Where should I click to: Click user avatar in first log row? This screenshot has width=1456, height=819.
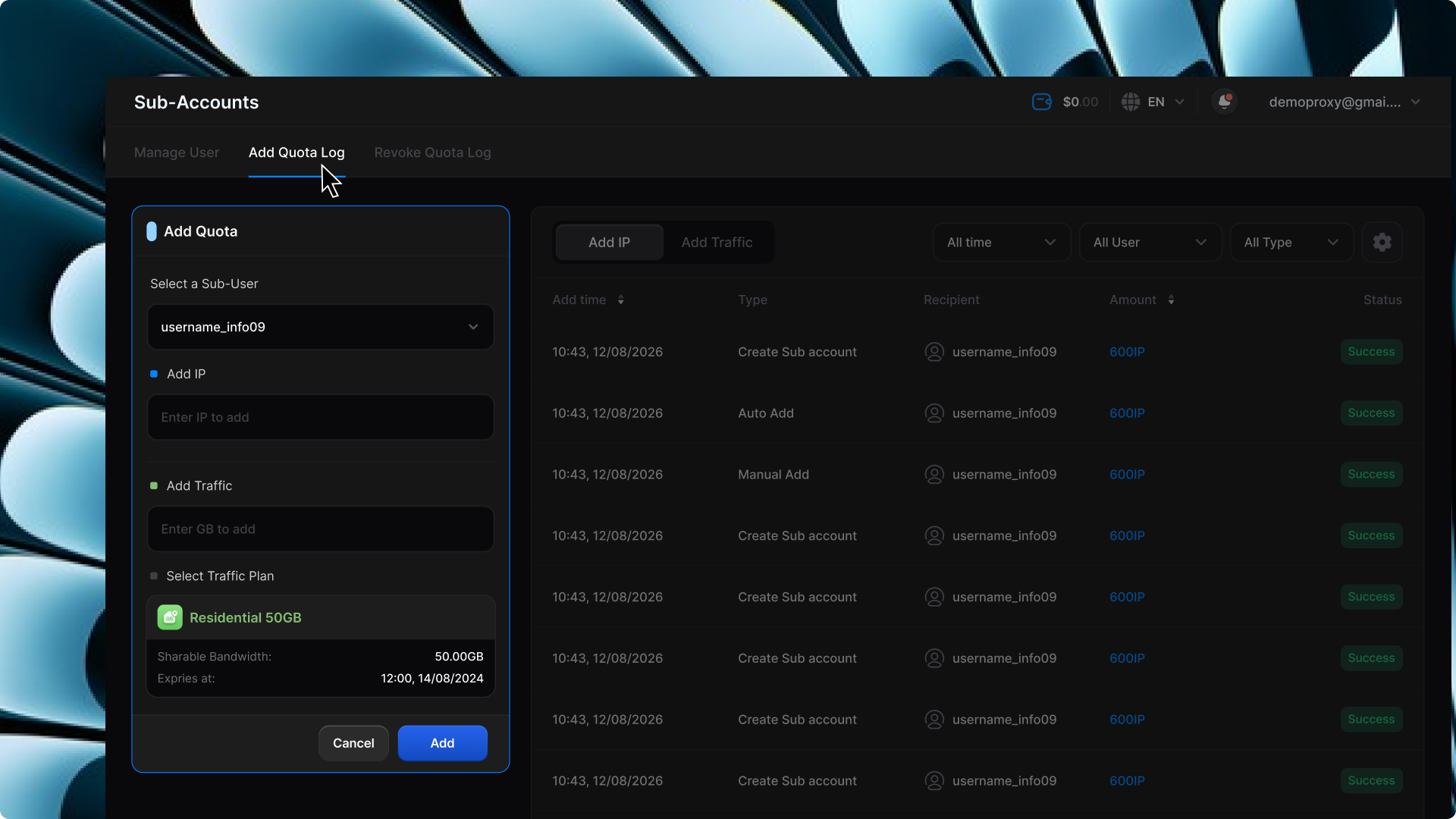(x=934, y=352)
